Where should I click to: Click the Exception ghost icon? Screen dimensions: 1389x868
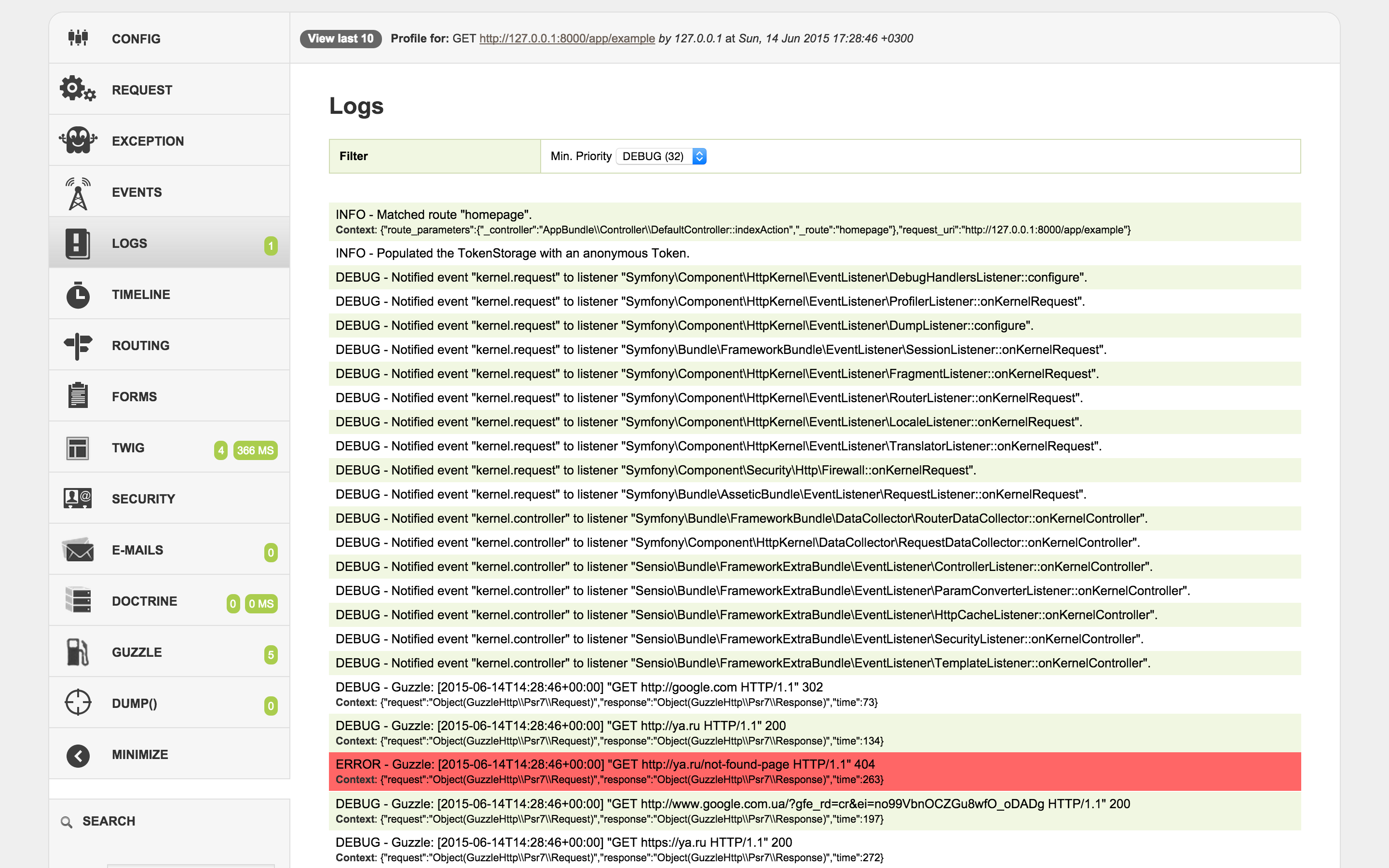[78, 140]
